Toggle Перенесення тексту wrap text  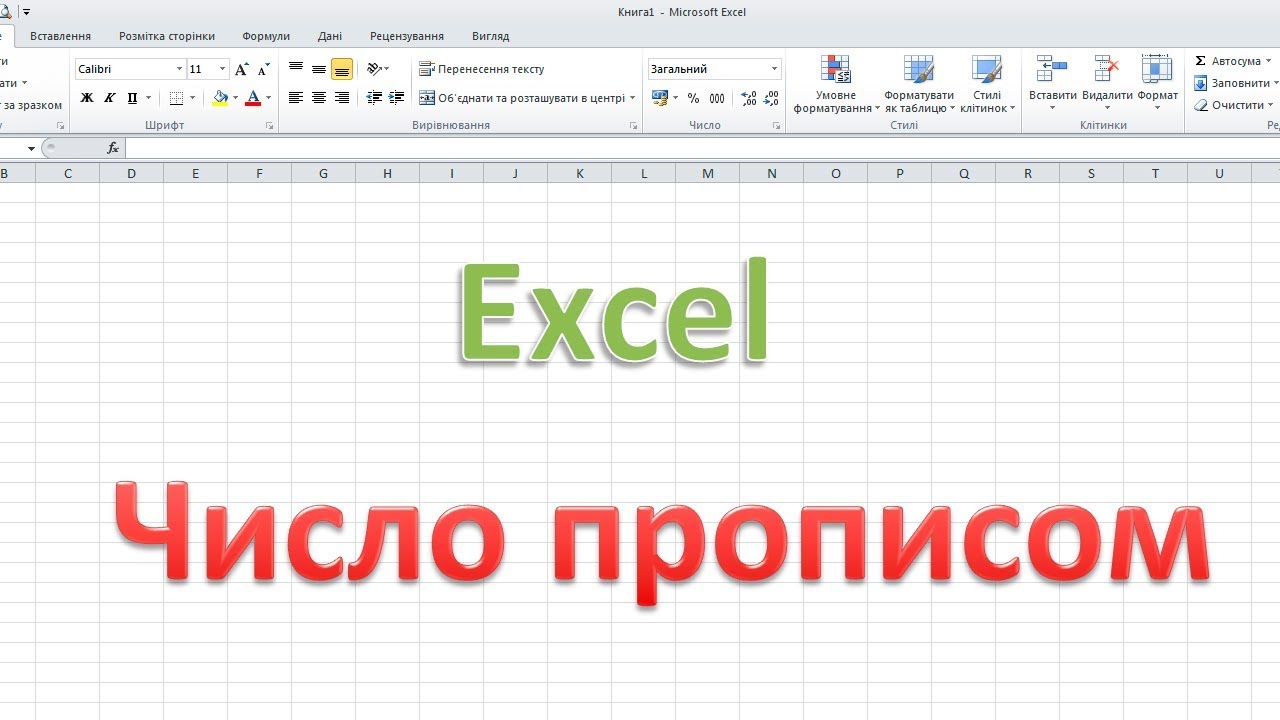[x=482, y=69]
